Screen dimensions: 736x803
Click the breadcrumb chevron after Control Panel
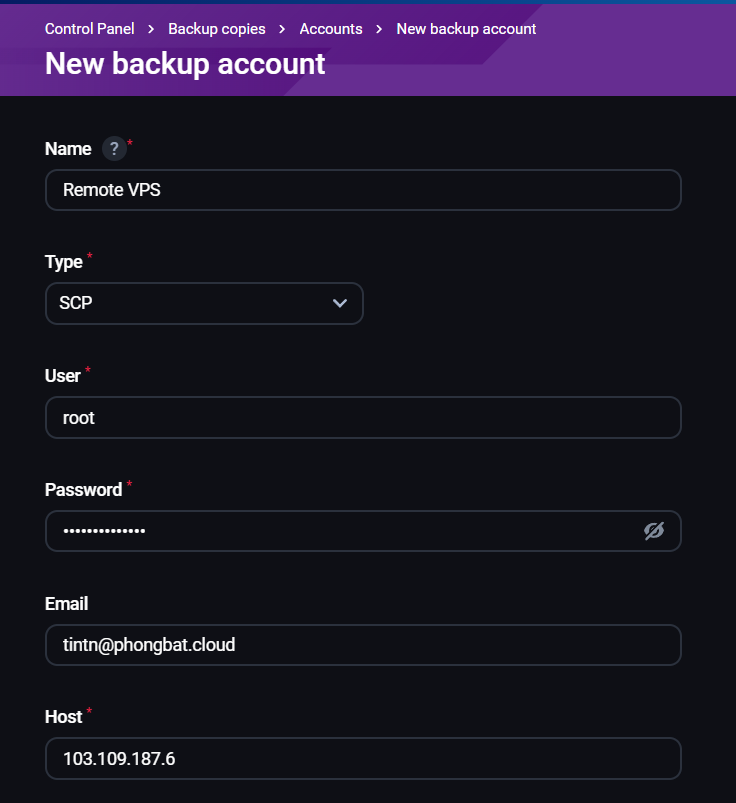point(151,29)
